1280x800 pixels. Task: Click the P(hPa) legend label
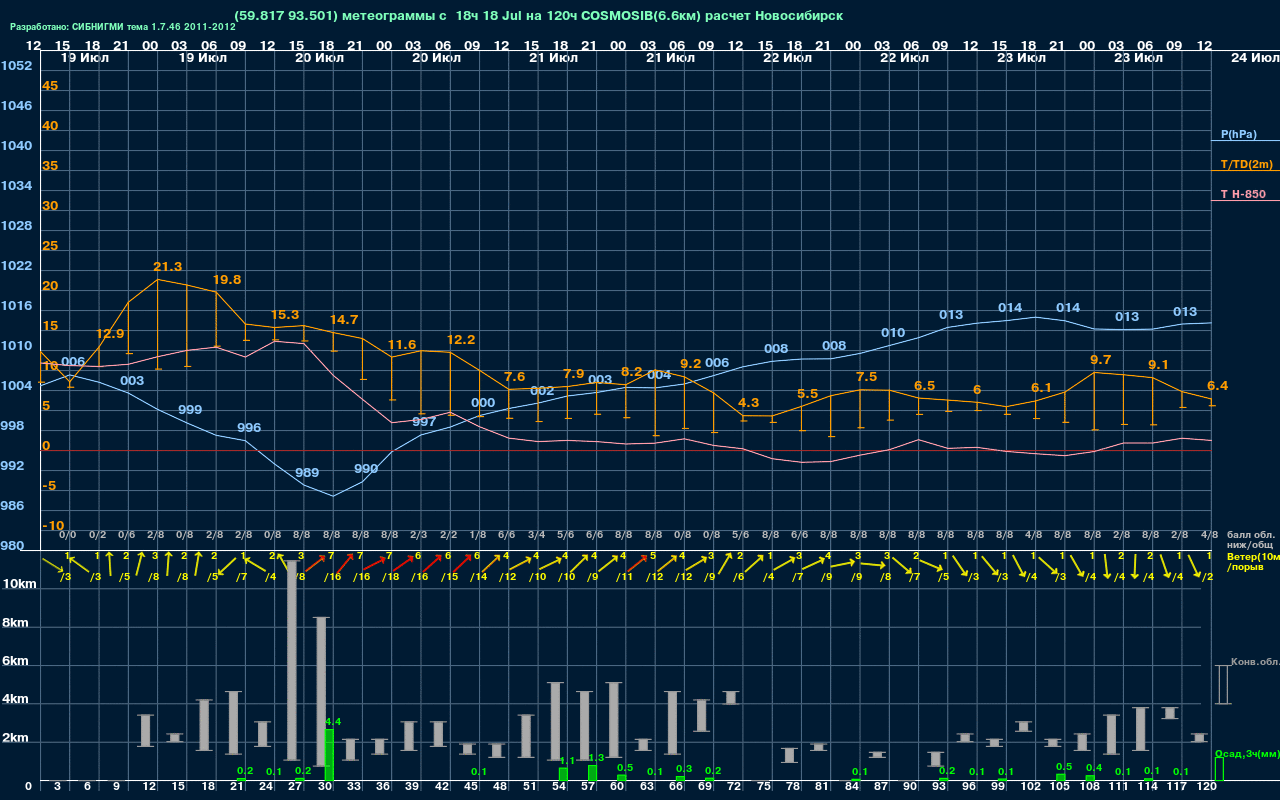(x=1238, y=134)
